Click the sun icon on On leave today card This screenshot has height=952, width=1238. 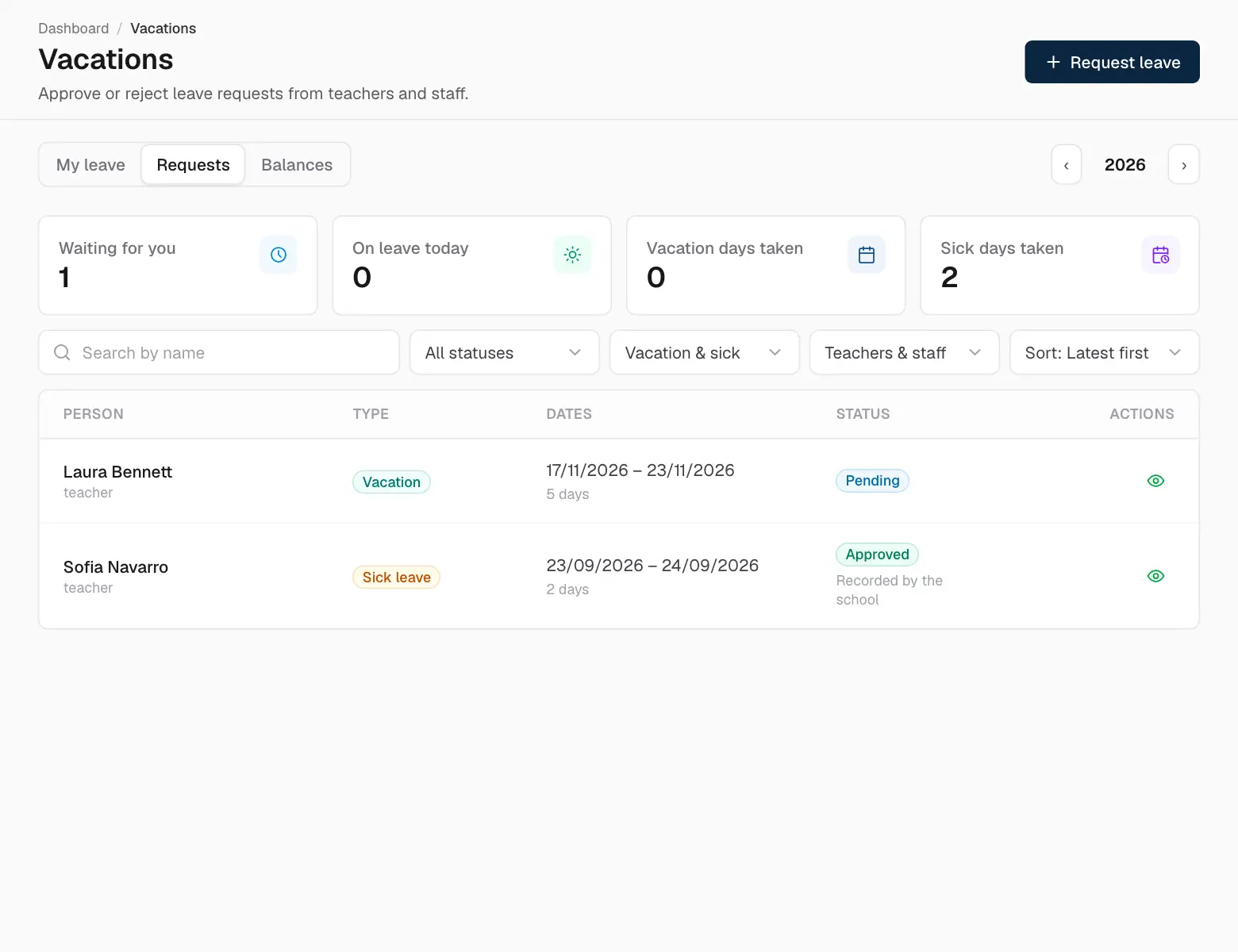(x=572, y=255)
